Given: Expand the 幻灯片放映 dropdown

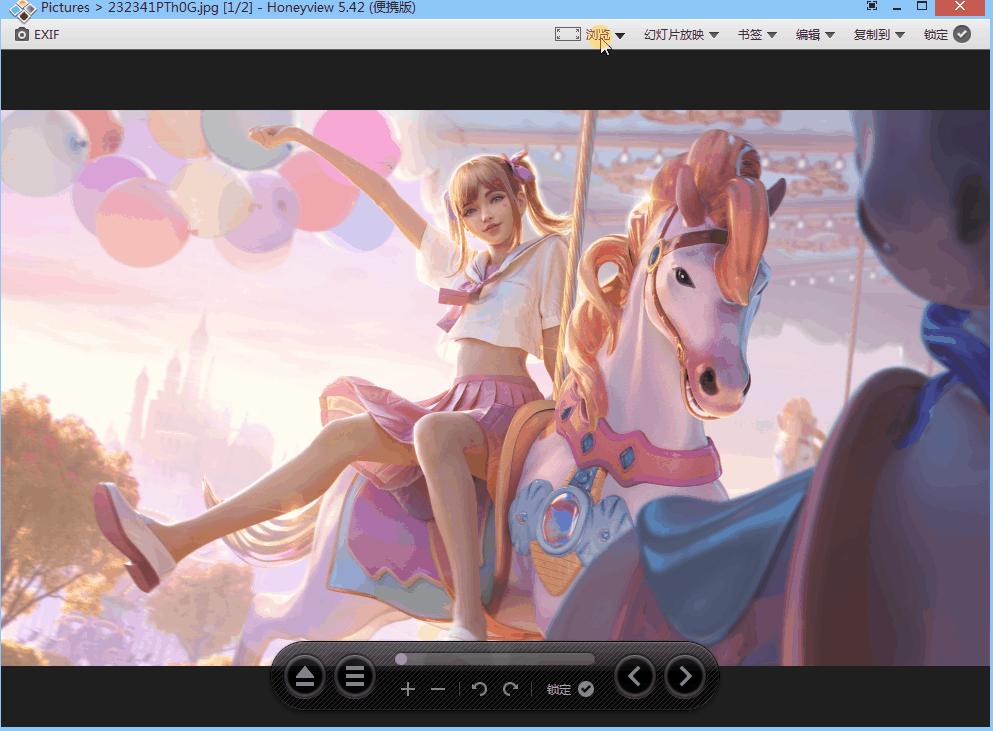Looking at the screenshot, I should tap(681, 35).
